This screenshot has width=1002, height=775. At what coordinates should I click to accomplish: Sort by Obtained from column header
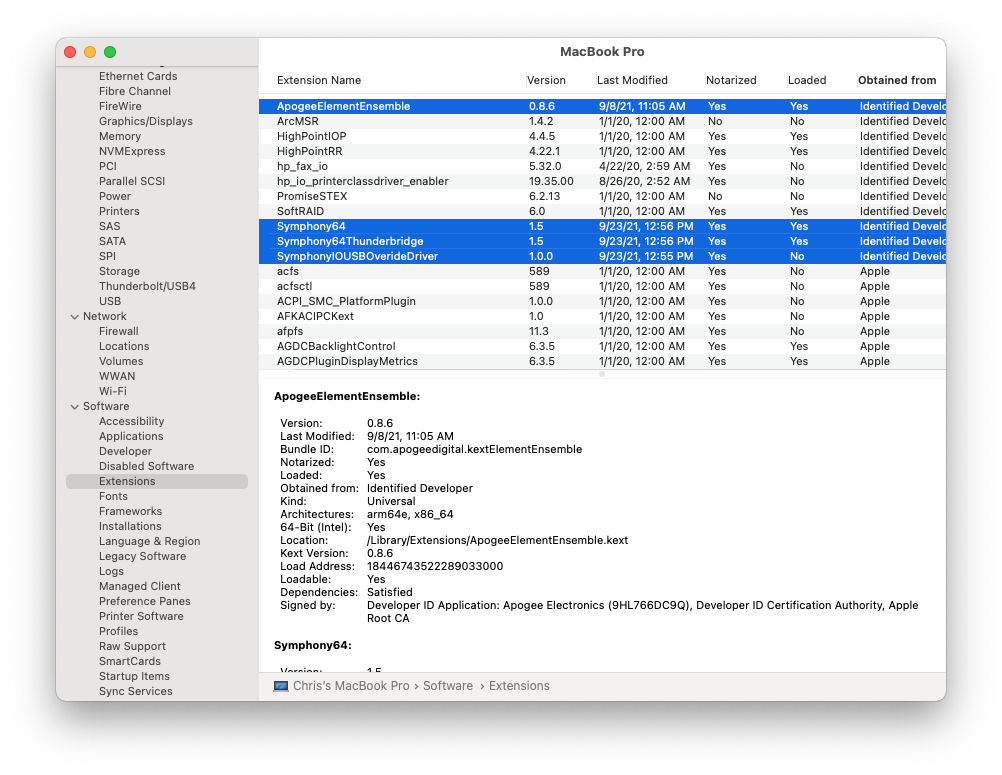pos(897,81)
